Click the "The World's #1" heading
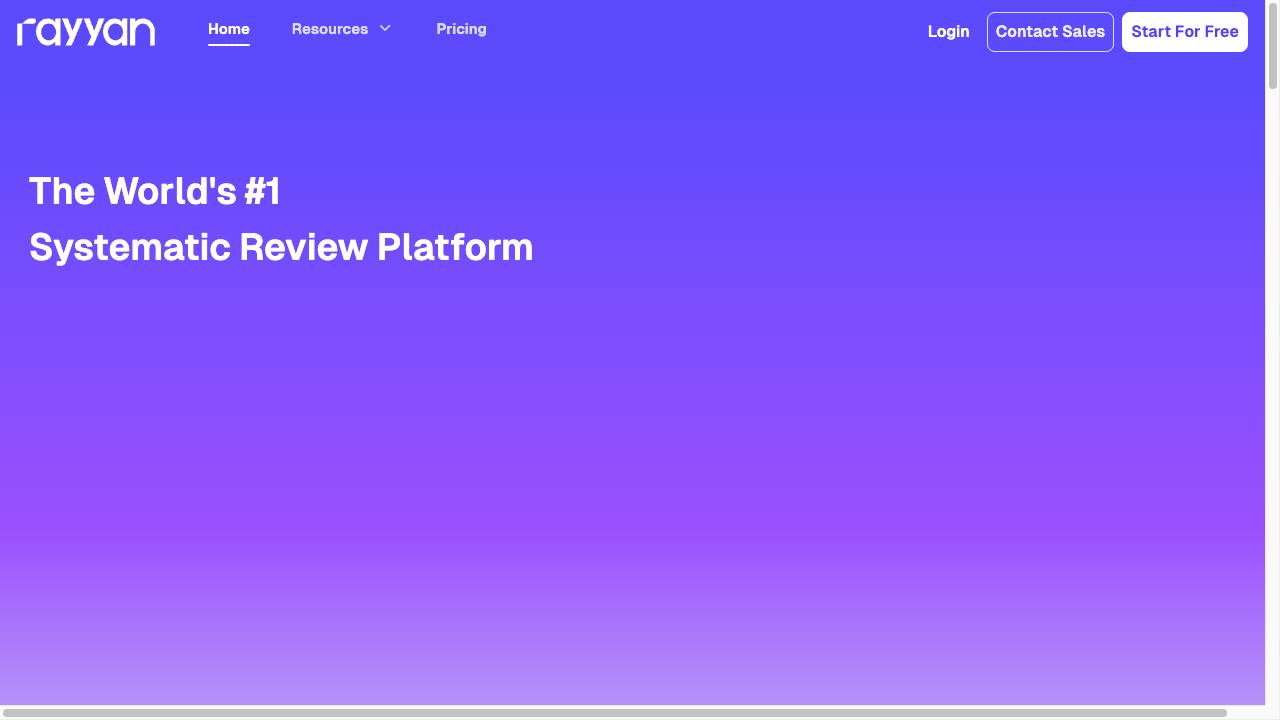 point(155,191)
